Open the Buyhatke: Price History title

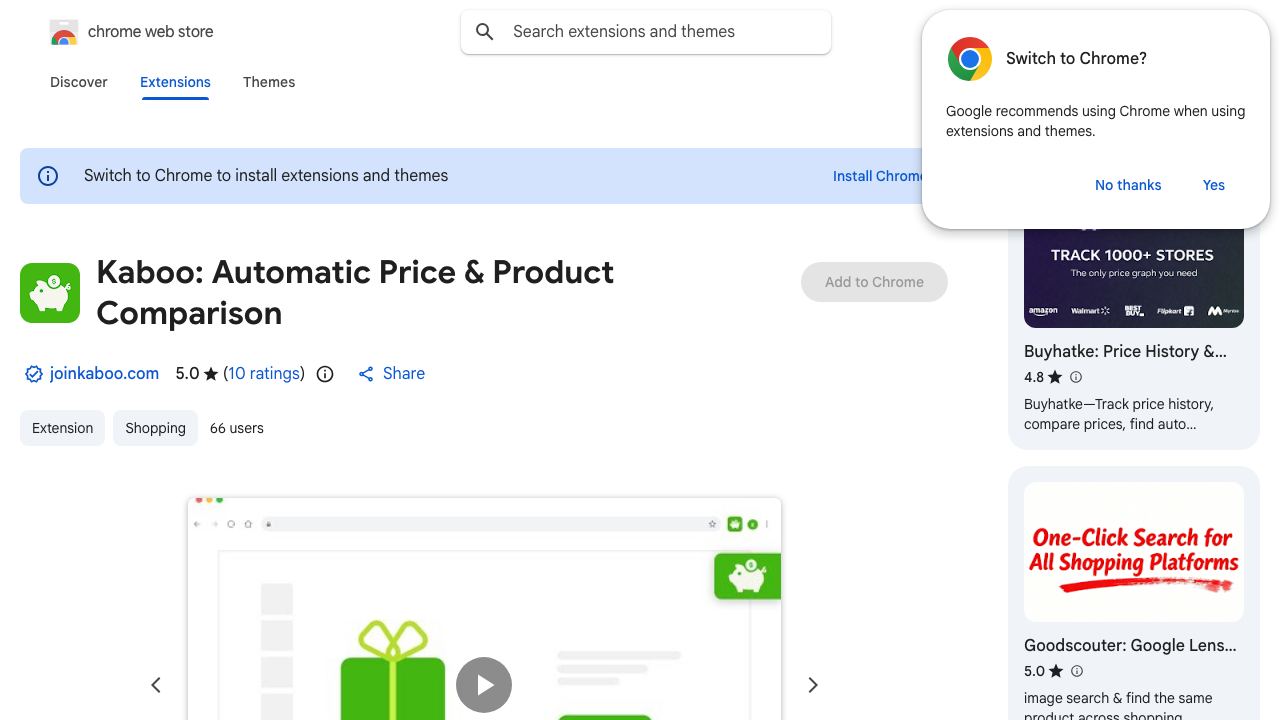(1125, 352)
